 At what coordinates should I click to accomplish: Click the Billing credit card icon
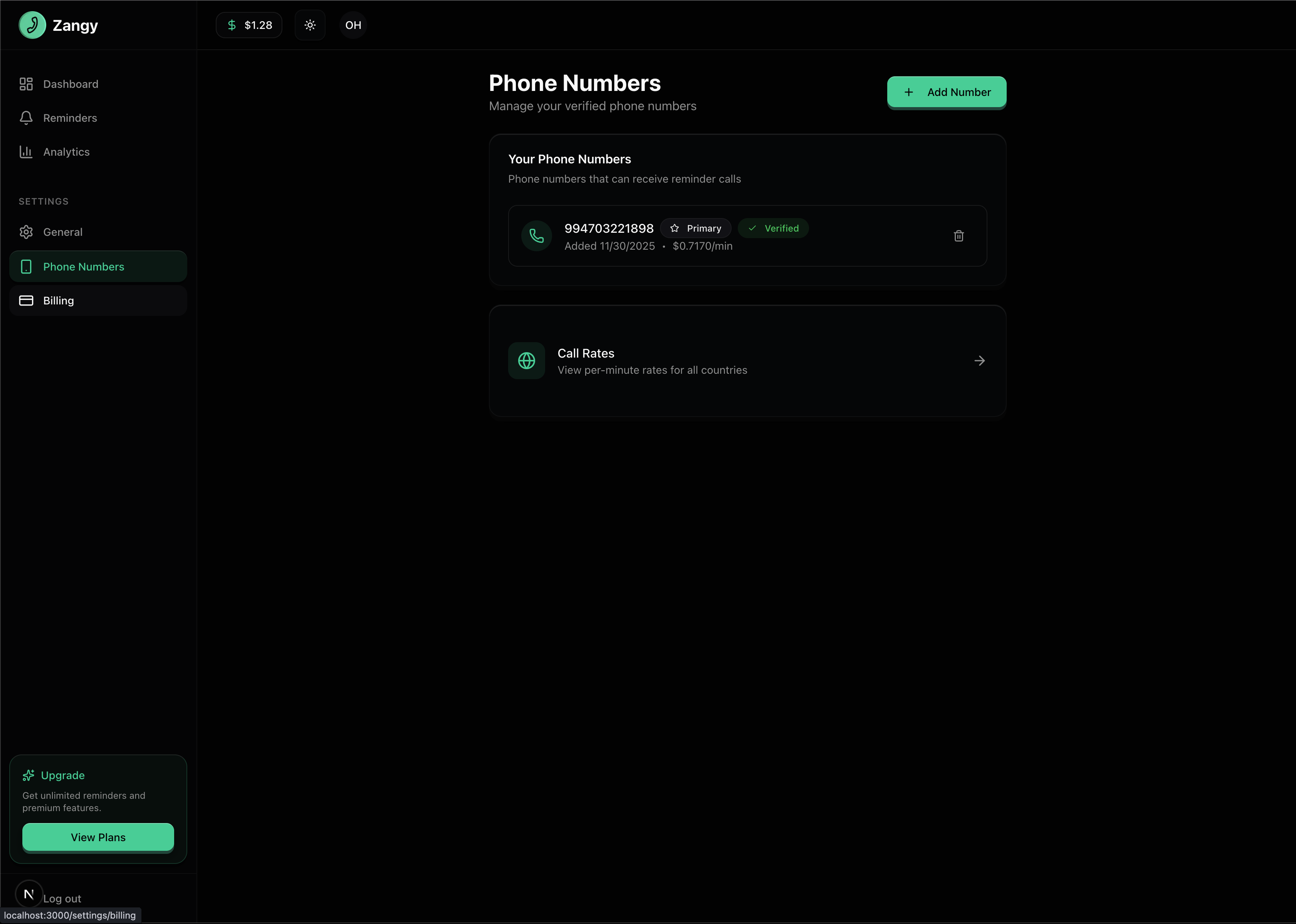pyautogui.click(x=26, y=301)
